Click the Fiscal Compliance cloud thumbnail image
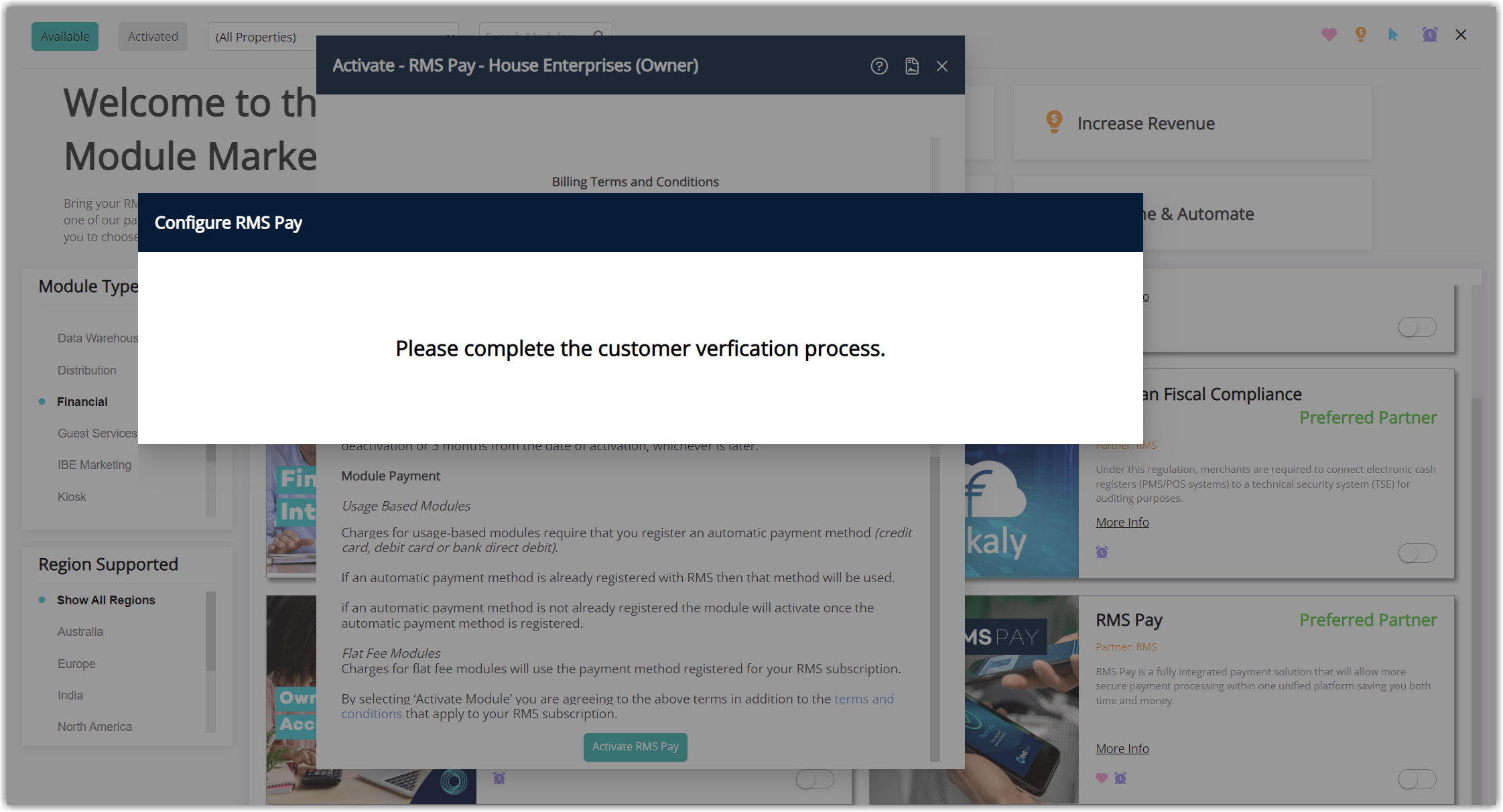Image resolution: width=1503 pixels, height=812 pixels. point(1022,511)
